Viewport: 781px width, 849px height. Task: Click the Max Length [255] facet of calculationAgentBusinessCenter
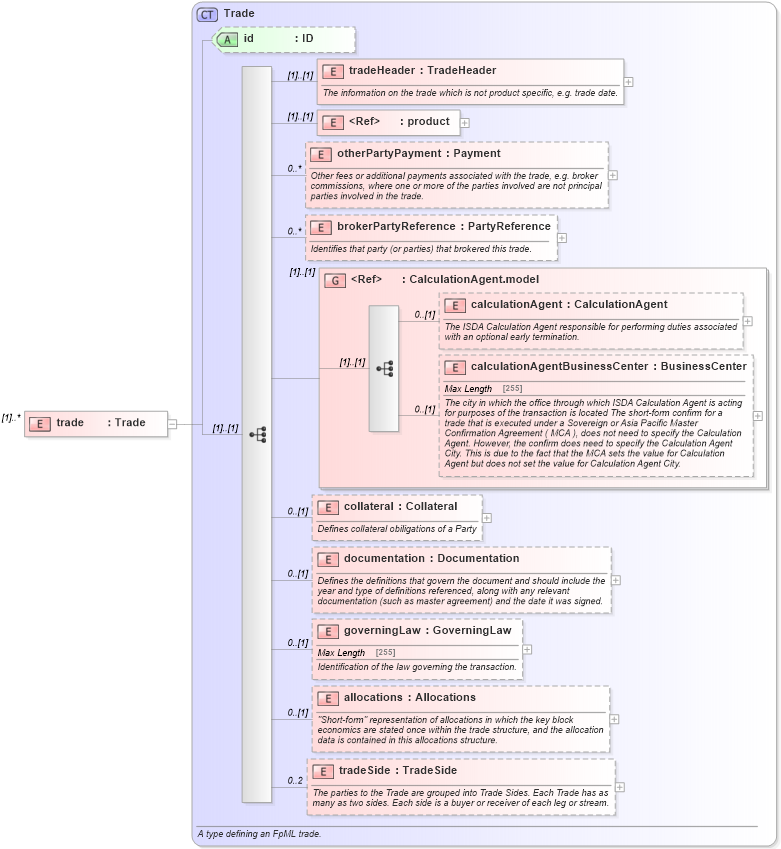pyautogui.click(x=483, y=389)
